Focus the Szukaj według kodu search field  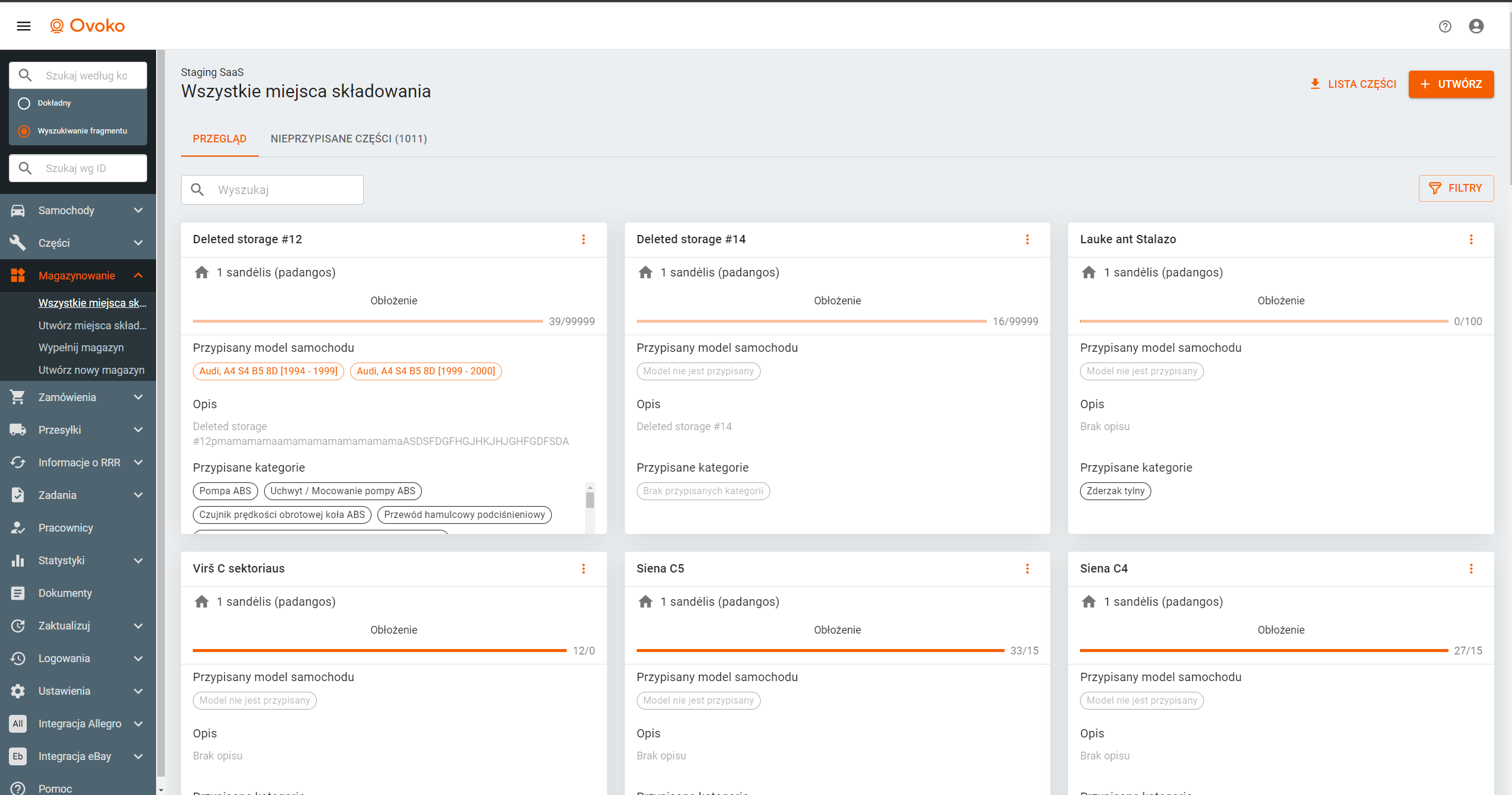pyautogui.click(x=78, y=76)
